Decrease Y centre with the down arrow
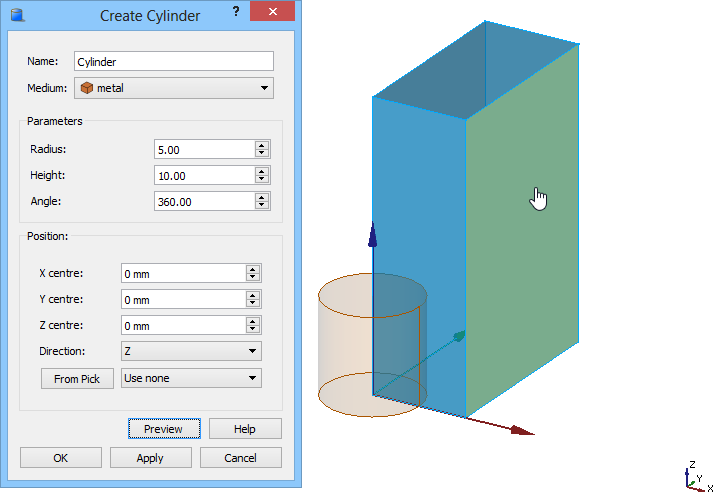The width and height of the screenshot is (713, 492). point(253,303)
